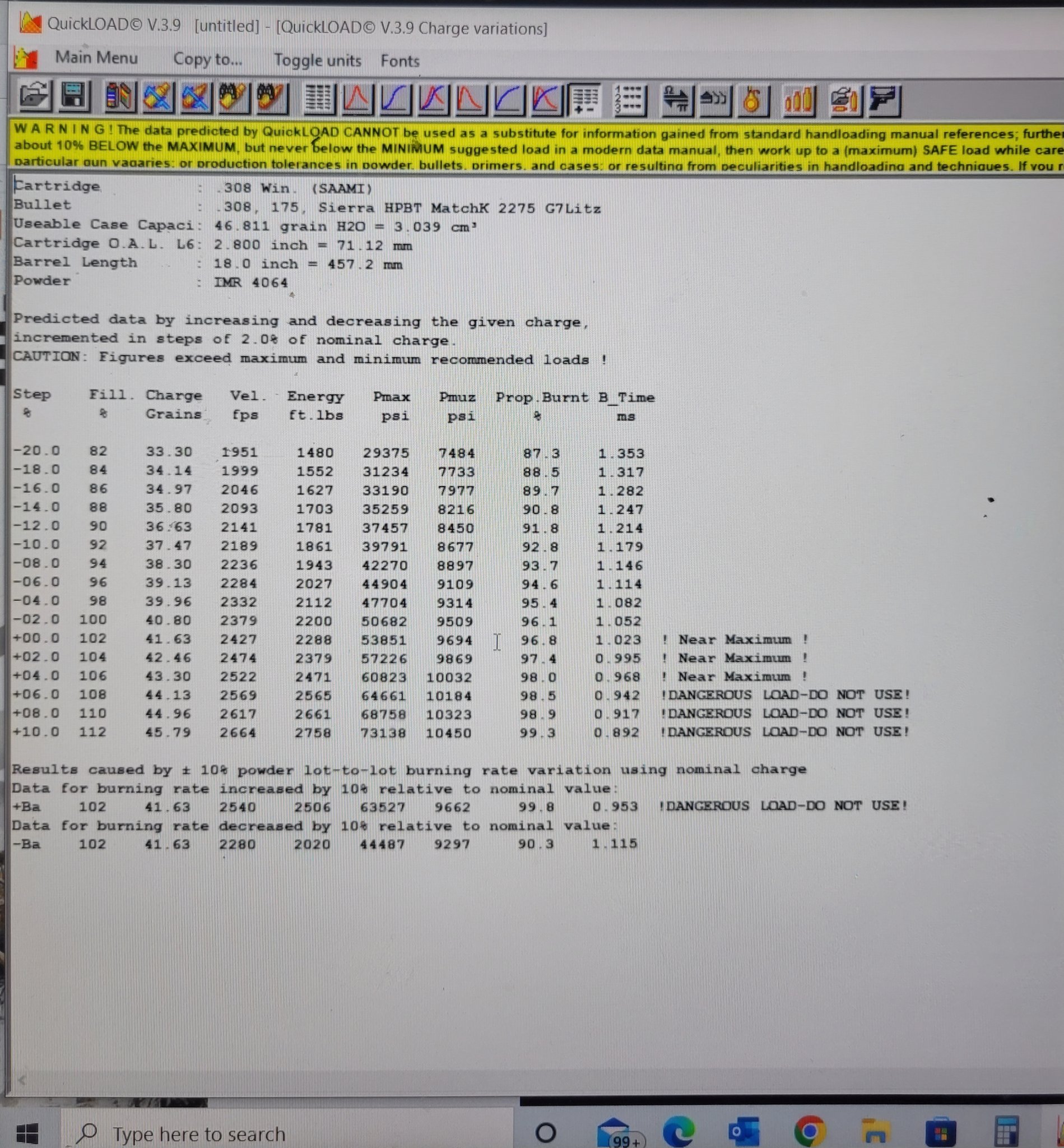The height and width of the screenshot is (1148, 1064).
Task: Click the Type here to search box
Action: pyautogui.click(x=288, y=1133)
